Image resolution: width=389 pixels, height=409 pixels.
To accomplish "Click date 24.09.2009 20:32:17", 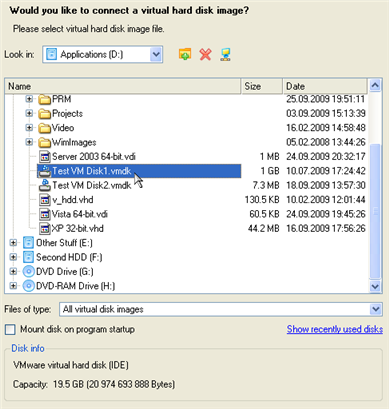I will (326, 157).
